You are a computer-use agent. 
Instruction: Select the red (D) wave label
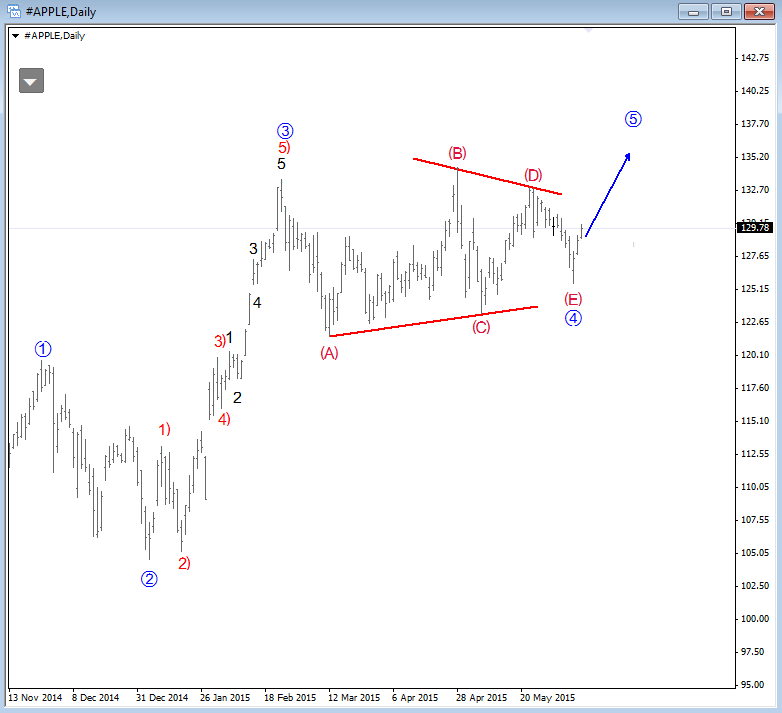533,175
